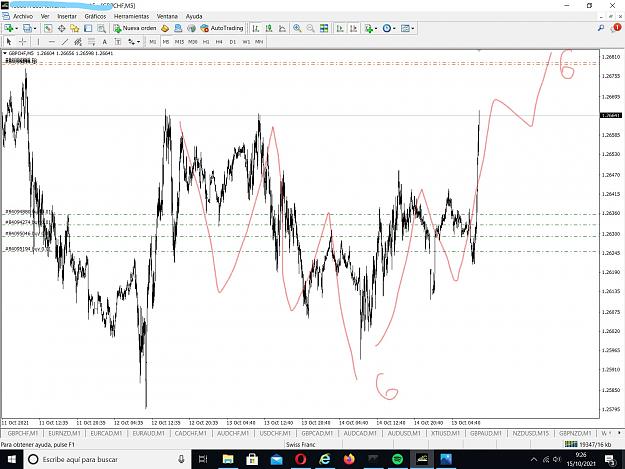Switch to M15 timeframe
625x469 pixels.
point(179,42)
